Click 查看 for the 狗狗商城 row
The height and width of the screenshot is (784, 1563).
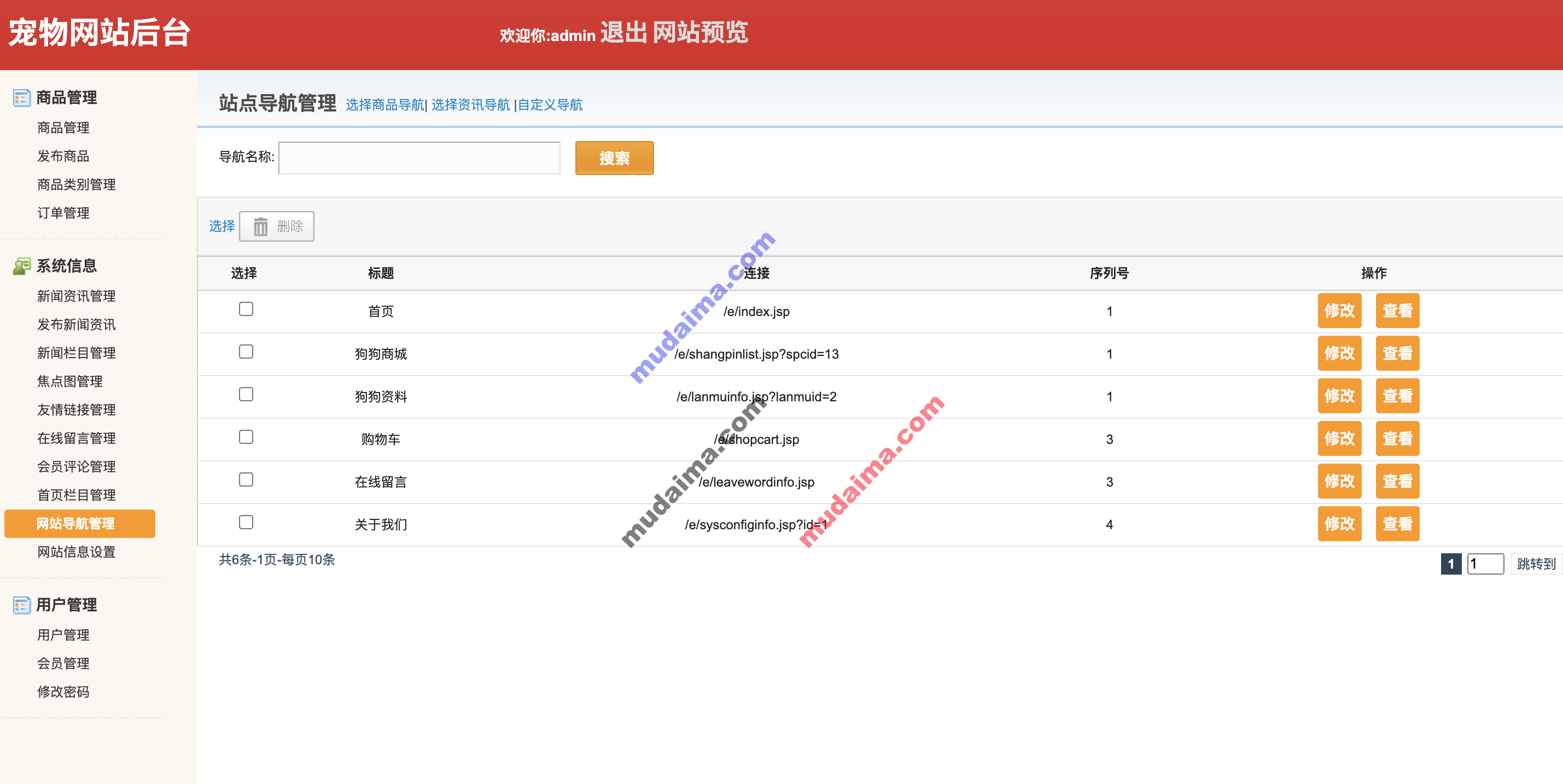pyautogui.click(x=1397, y=354)
